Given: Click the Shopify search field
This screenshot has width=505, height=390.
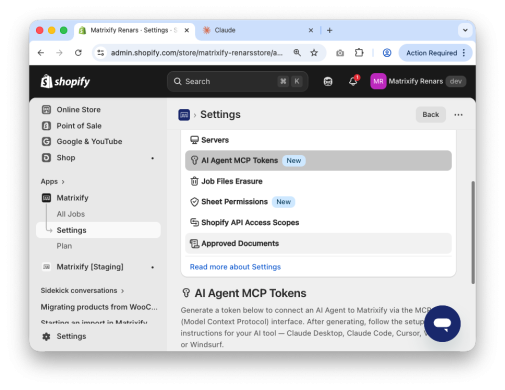Looking at the screenshot, I should (238, 81).
